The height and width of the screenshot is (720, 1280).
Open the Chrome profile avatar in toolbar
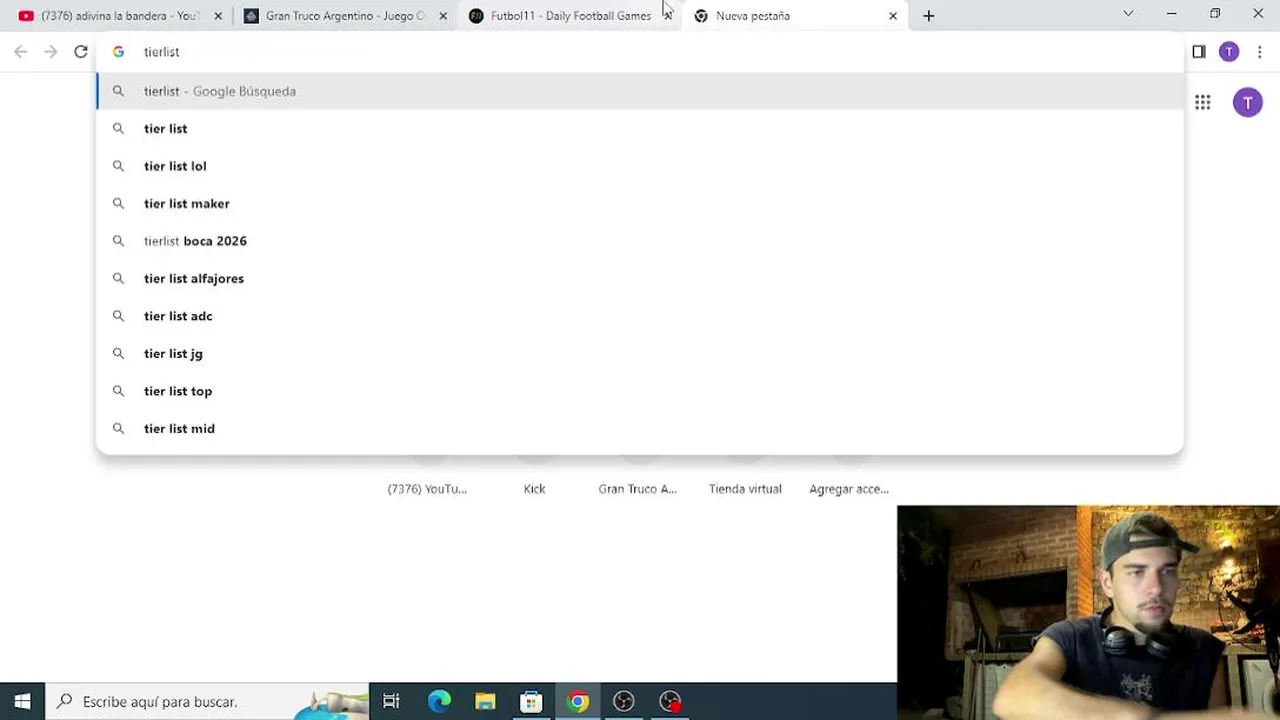pyautogui.click(x=1229, y=52)
